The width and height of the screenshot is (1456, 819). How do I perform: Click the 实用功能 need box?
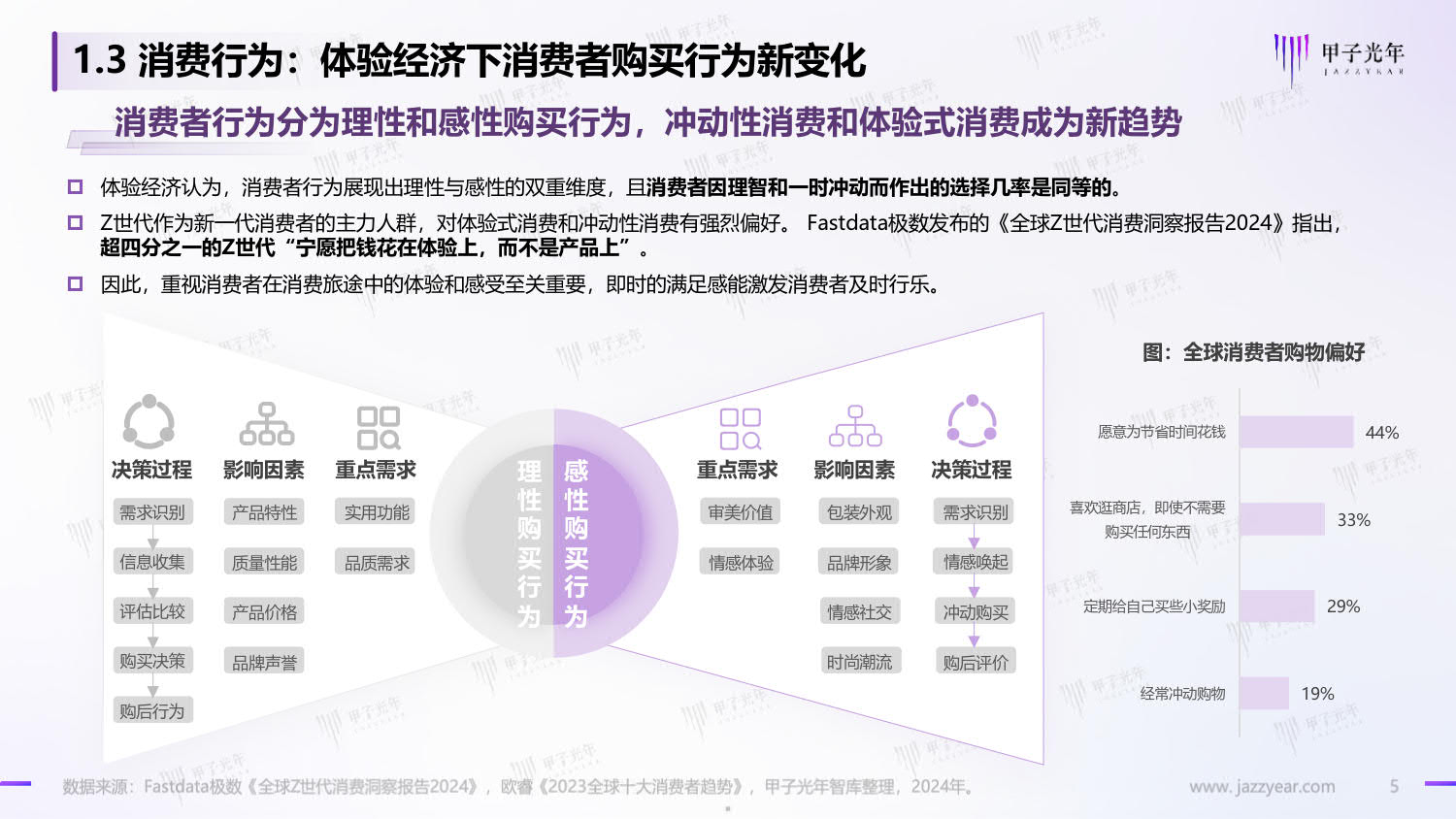pyautogui.click(x=378, y=512)
